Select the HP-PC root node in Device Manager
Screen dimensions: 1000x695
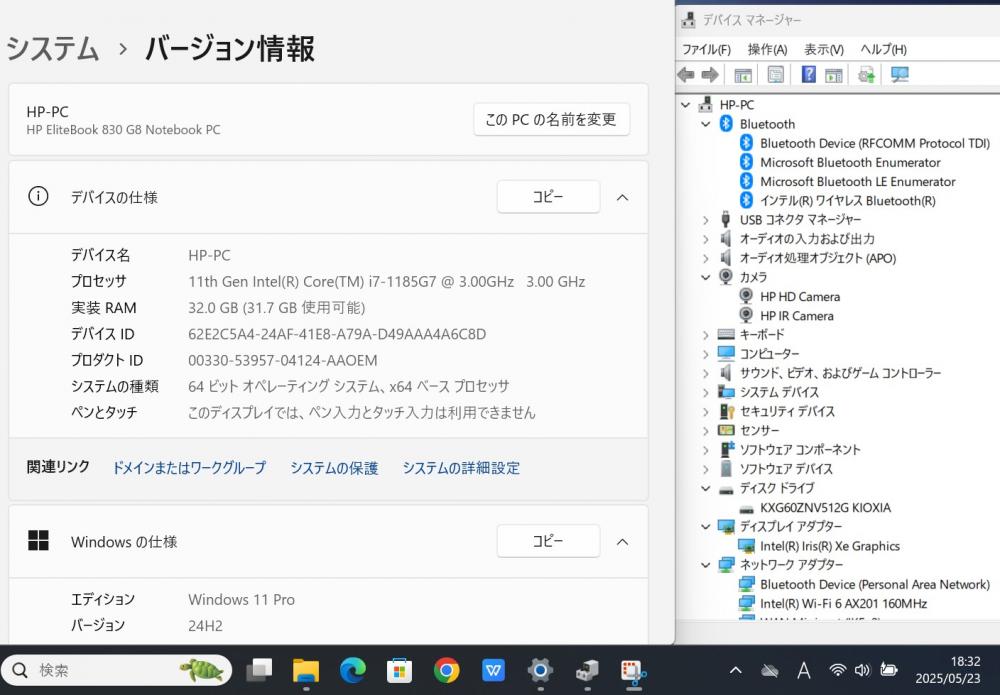(x=737, y=105)
